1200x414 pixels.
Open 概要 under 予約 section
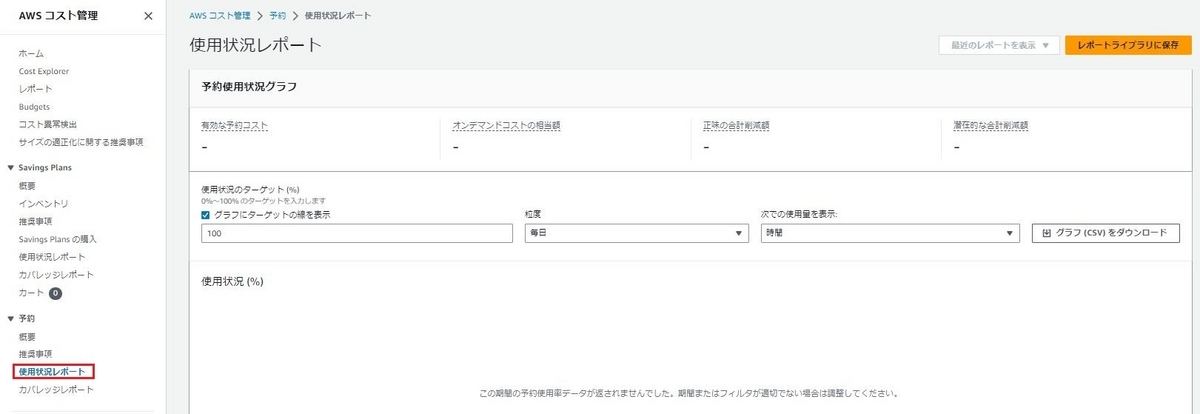click(x=27, y=336)
